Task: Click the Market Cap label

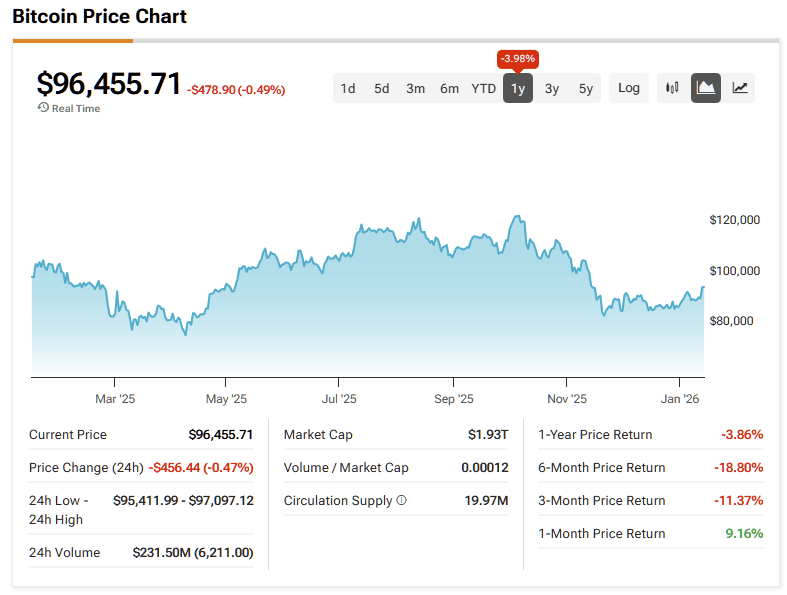Action: click(x=318, y=434)
